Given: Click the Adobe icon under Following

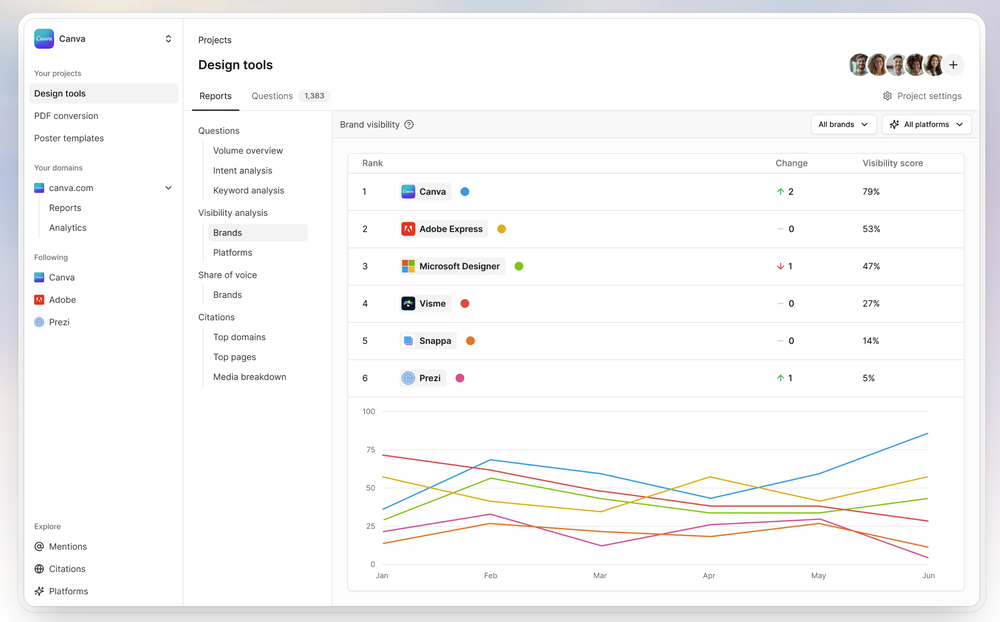Looking at the screenshot, I should tap(39, 300).
